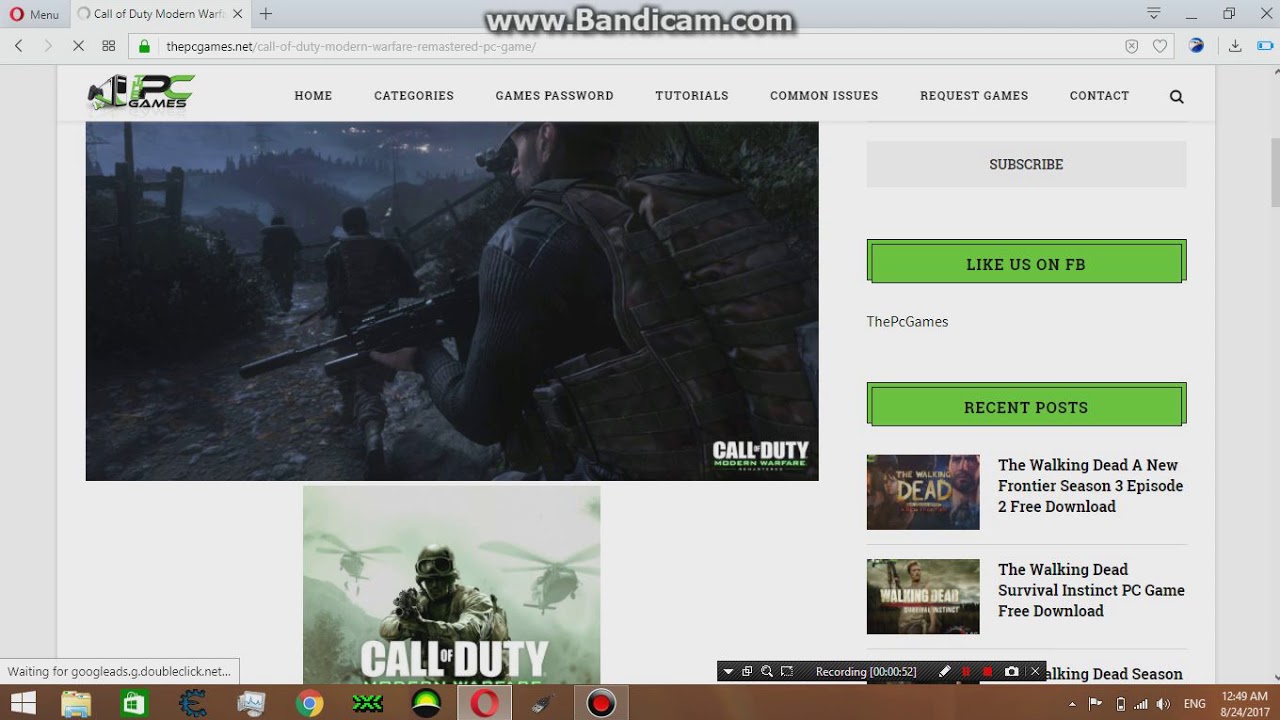This screenshot has height=720, width=1280.
Task: Click the ThePcGames Facebook link
Action: [907, 321]
